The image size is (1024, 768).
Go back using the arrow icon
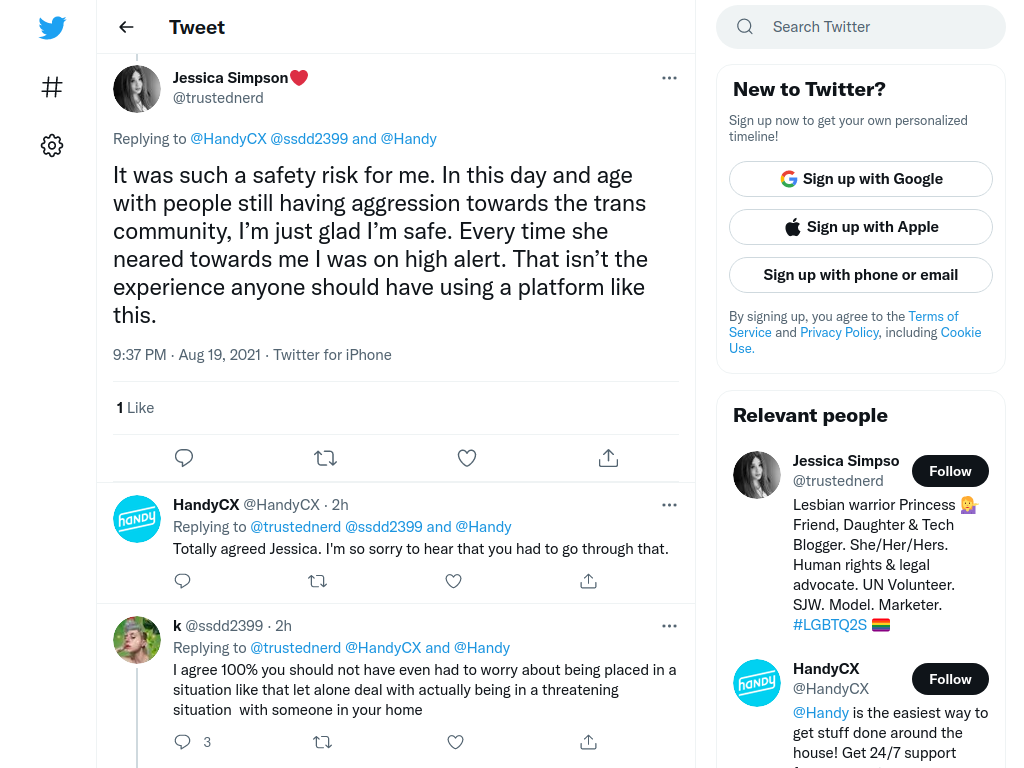126,27
